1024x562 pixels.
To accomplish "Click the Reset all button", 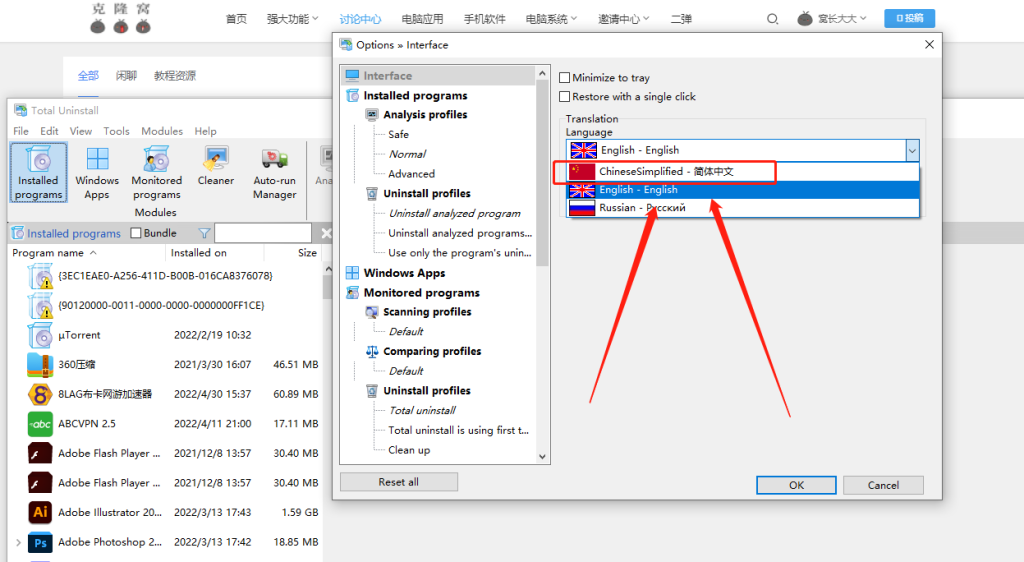I will point(398,482).
